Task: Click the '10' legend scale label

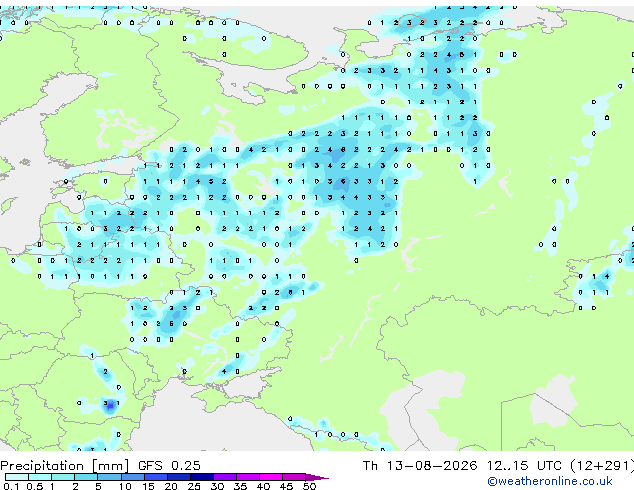Action: click(125, 486)
